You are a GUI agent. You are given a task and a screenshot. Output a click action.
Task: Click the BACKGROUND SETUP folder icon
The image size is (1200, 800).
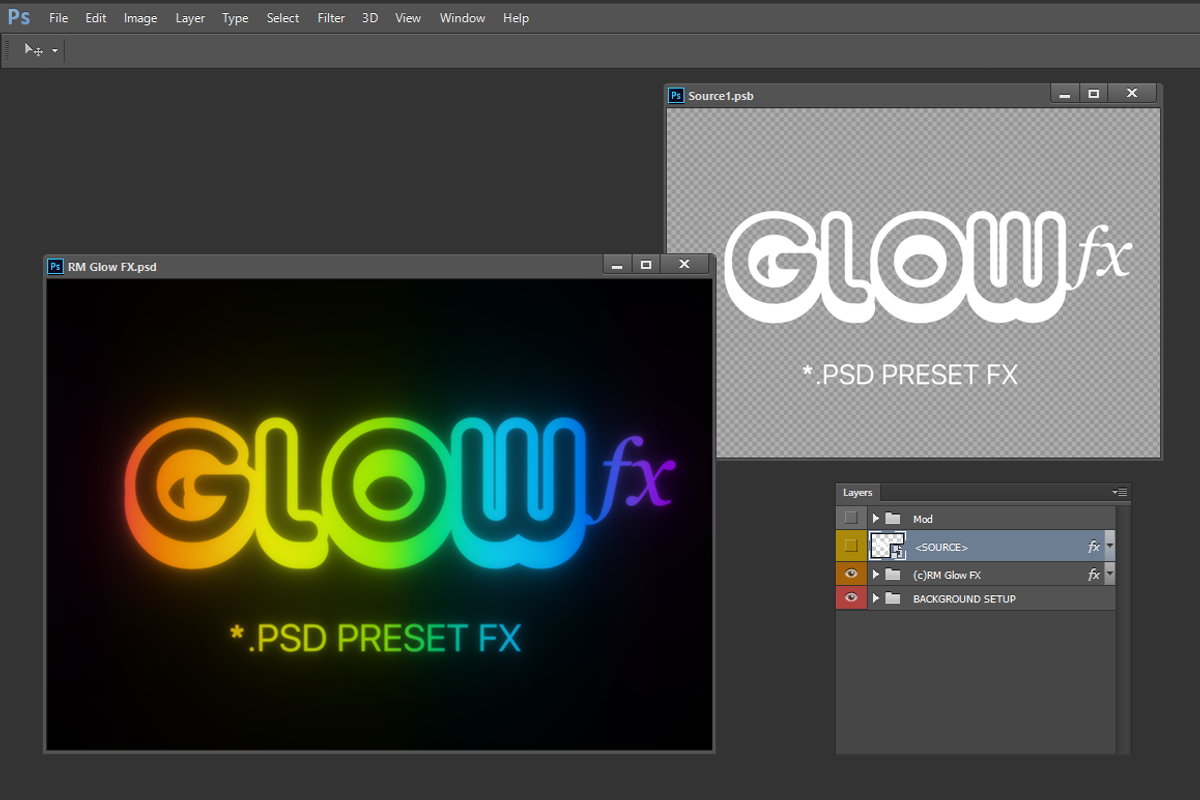pos(893,599)
